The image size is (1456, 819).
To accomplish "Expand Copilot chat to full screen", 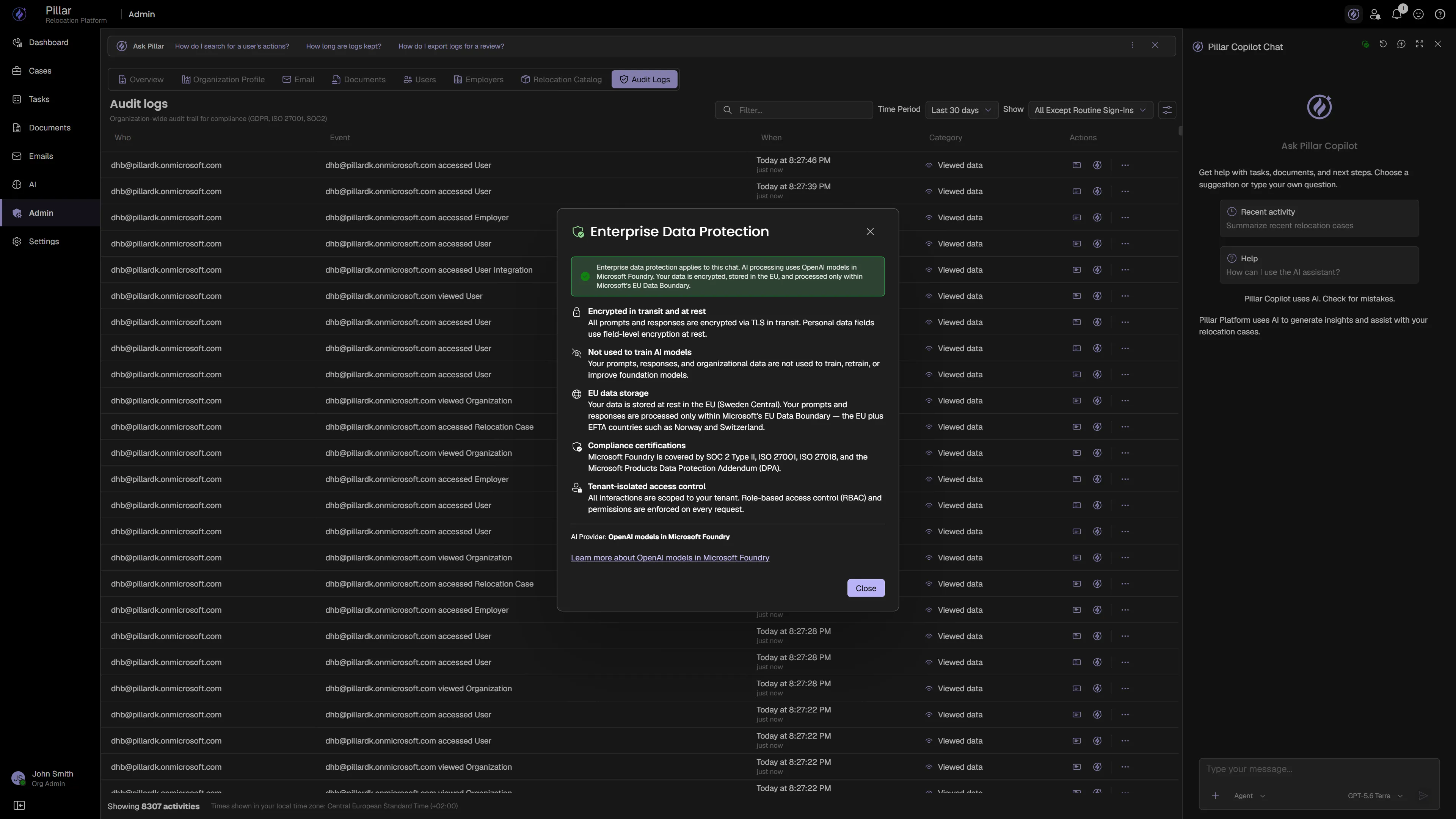I will coord(1419,44).
